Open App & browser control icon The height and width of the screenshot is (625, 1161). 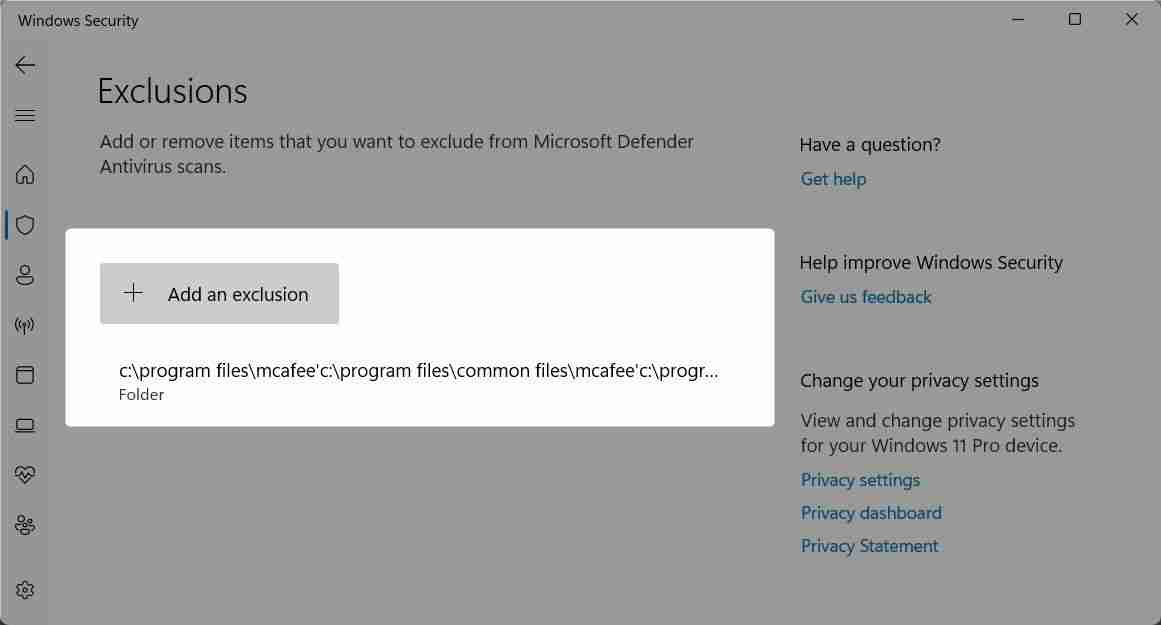pos(25,374)
